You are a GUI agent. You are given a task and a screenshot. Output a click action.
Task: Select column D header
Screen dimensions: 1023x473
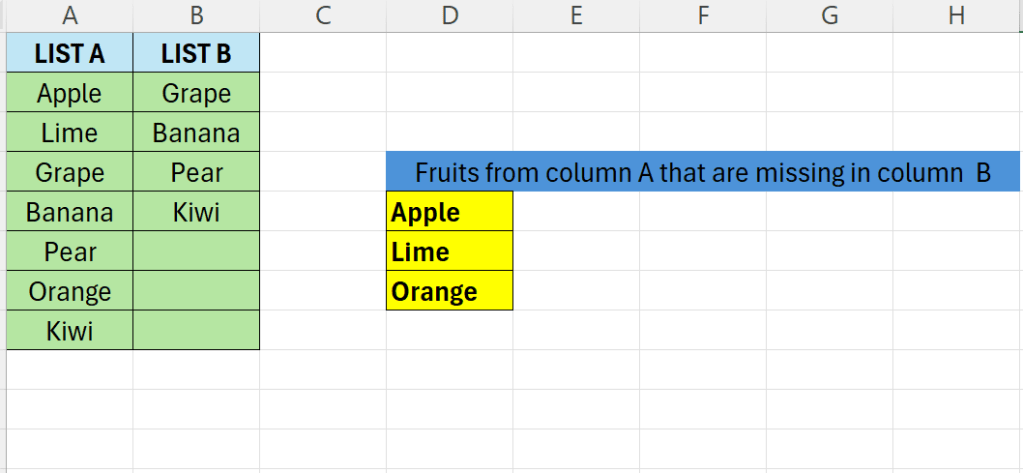click(x=449, y=15)
